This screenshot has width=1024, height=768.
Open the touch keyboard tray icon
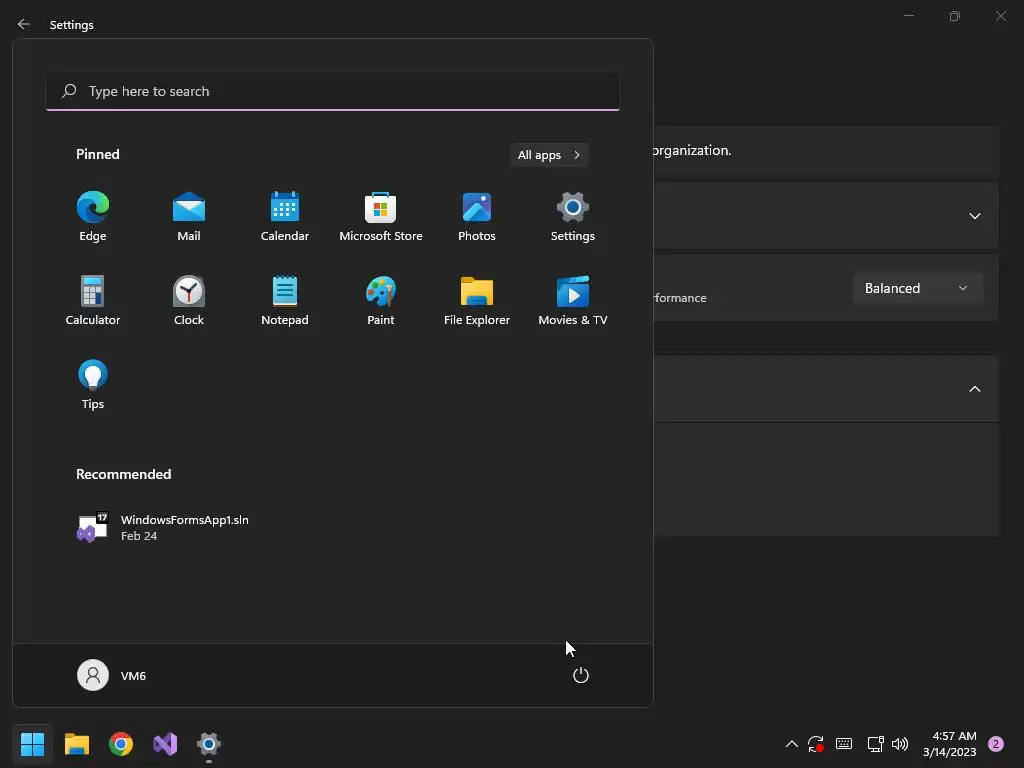pyautogui.click(x=844, y=744)
